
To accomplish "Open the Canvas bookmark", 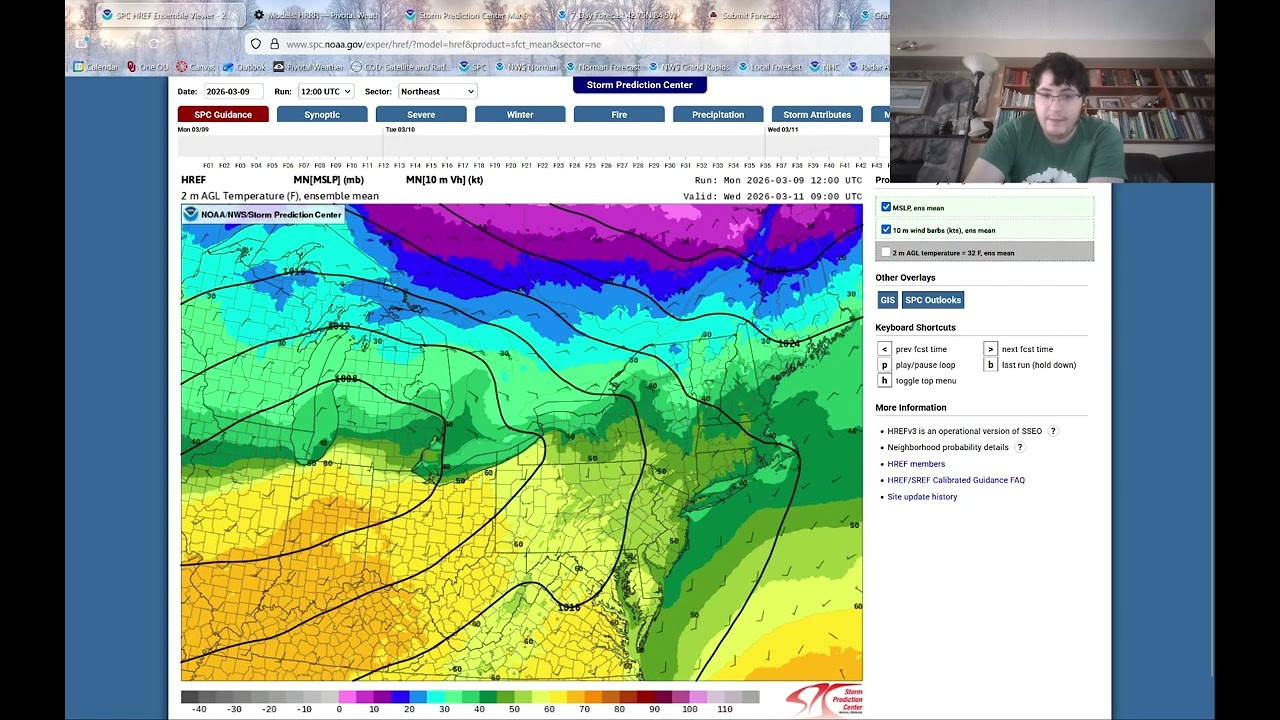I will coord(196,67).
